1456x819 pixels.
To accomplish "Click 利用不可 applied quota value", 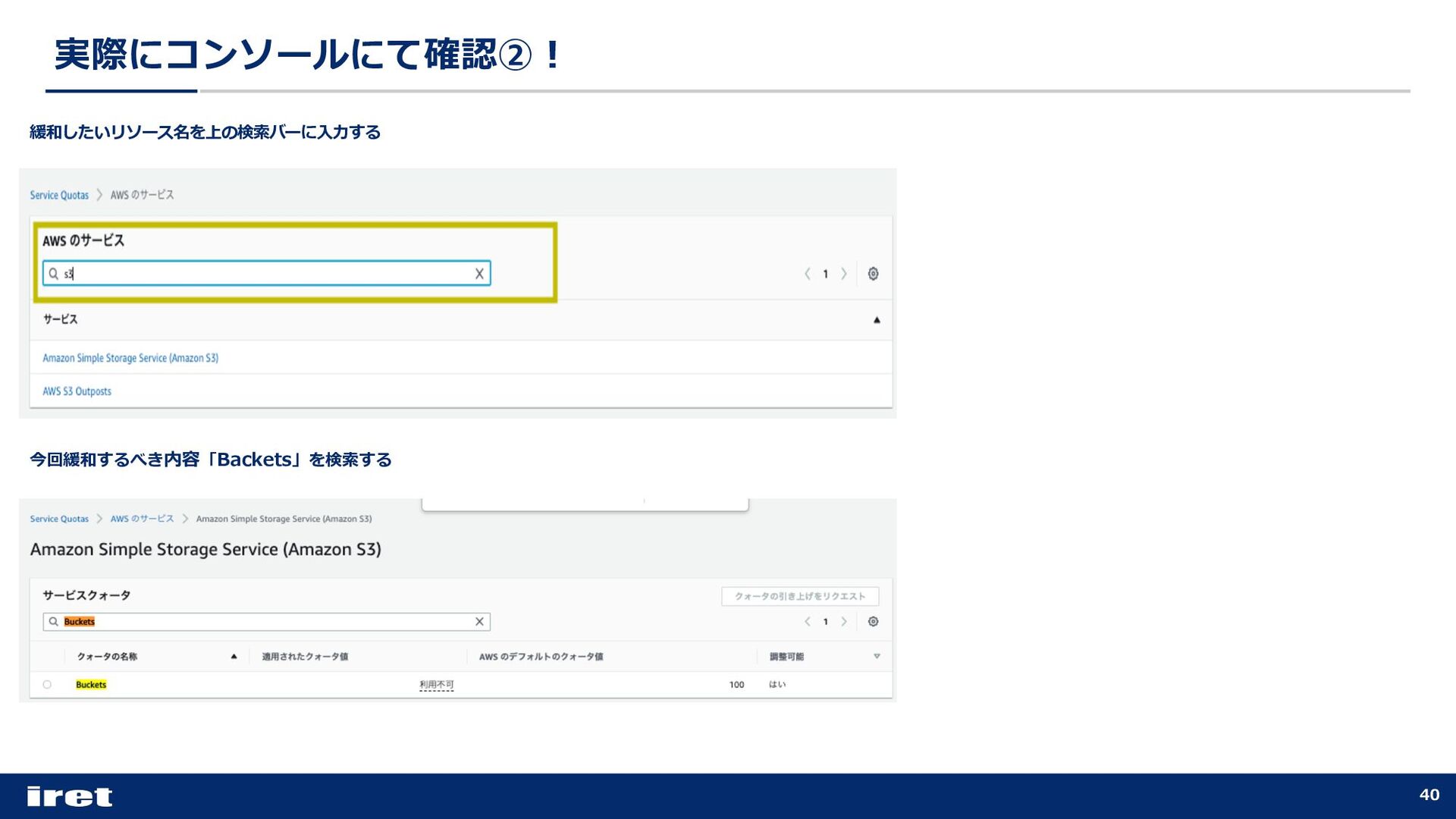I will 437,685.
